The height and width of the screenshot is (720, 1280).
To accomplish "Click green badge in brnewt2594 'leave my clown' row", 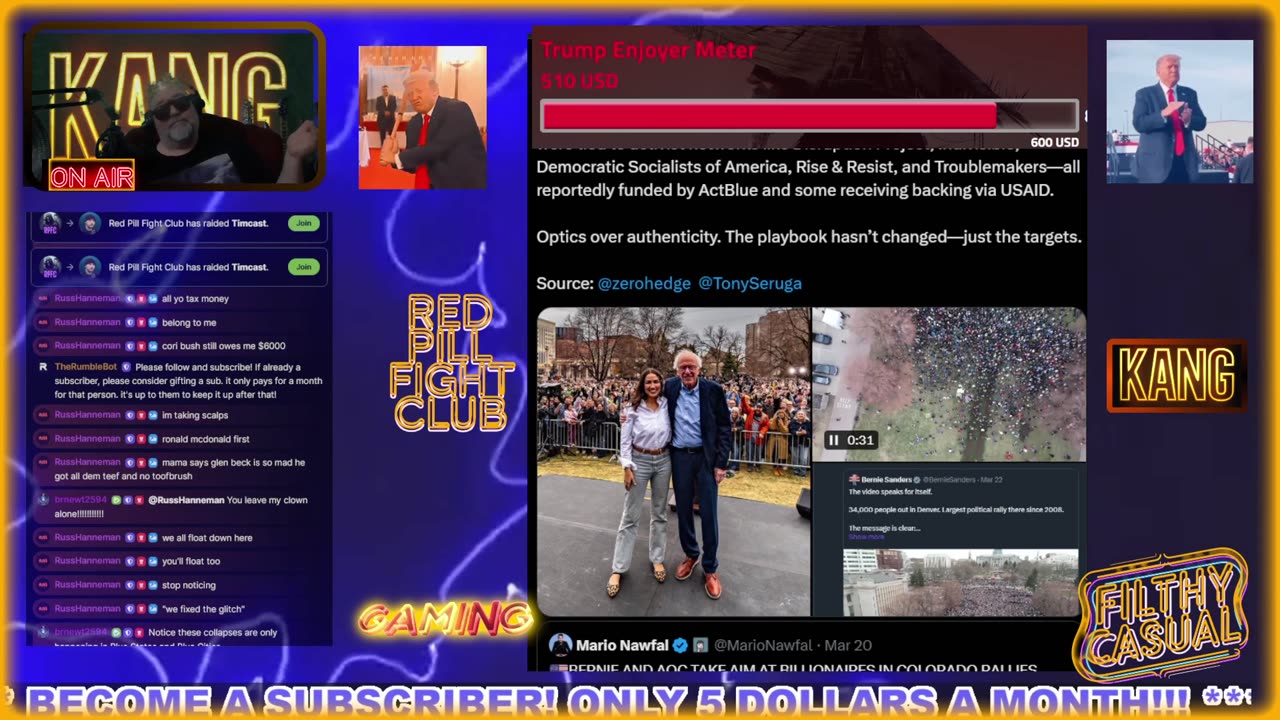I will (x=116, y=500).
